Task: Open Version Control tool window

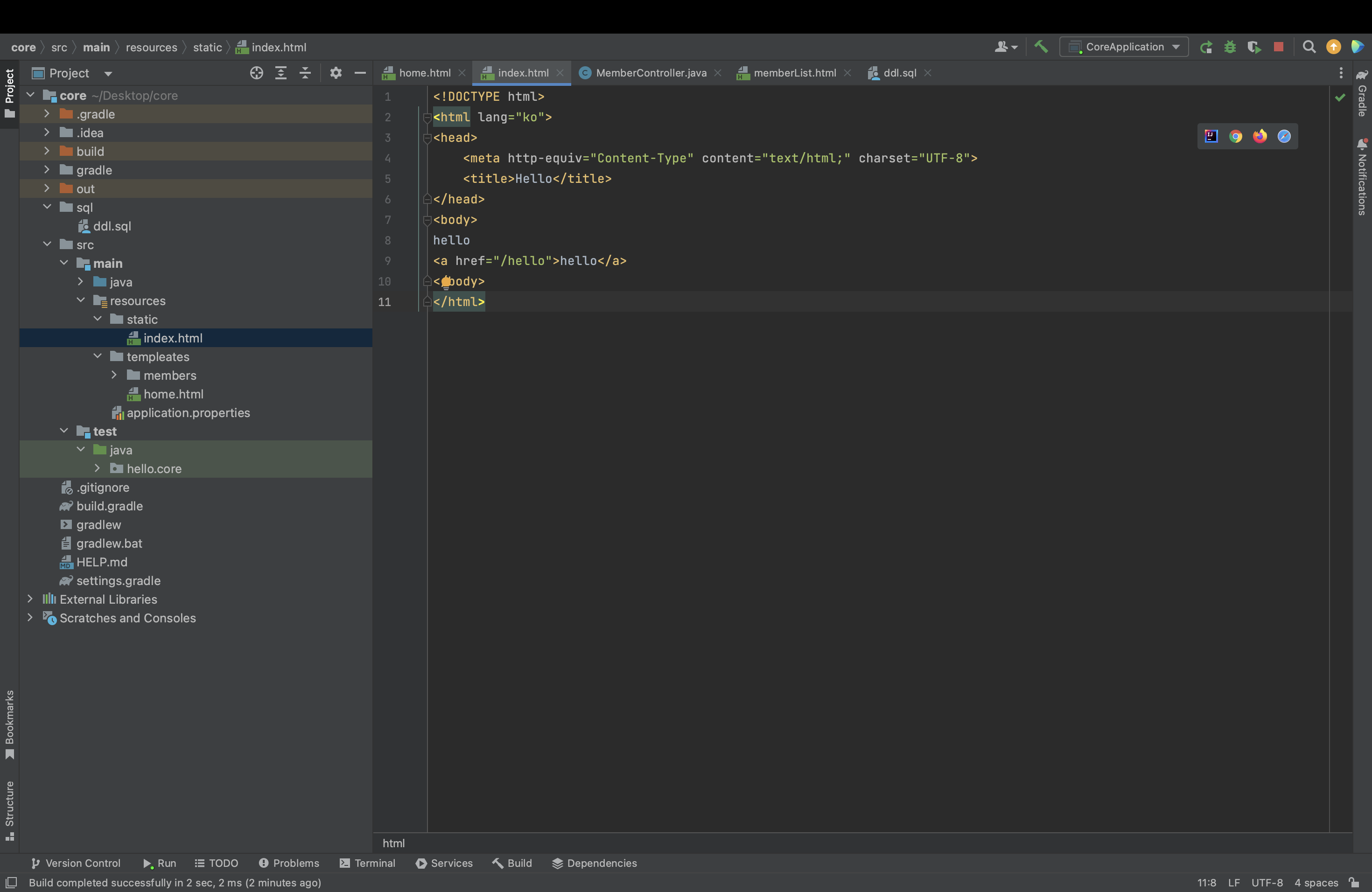Action: 76,863
